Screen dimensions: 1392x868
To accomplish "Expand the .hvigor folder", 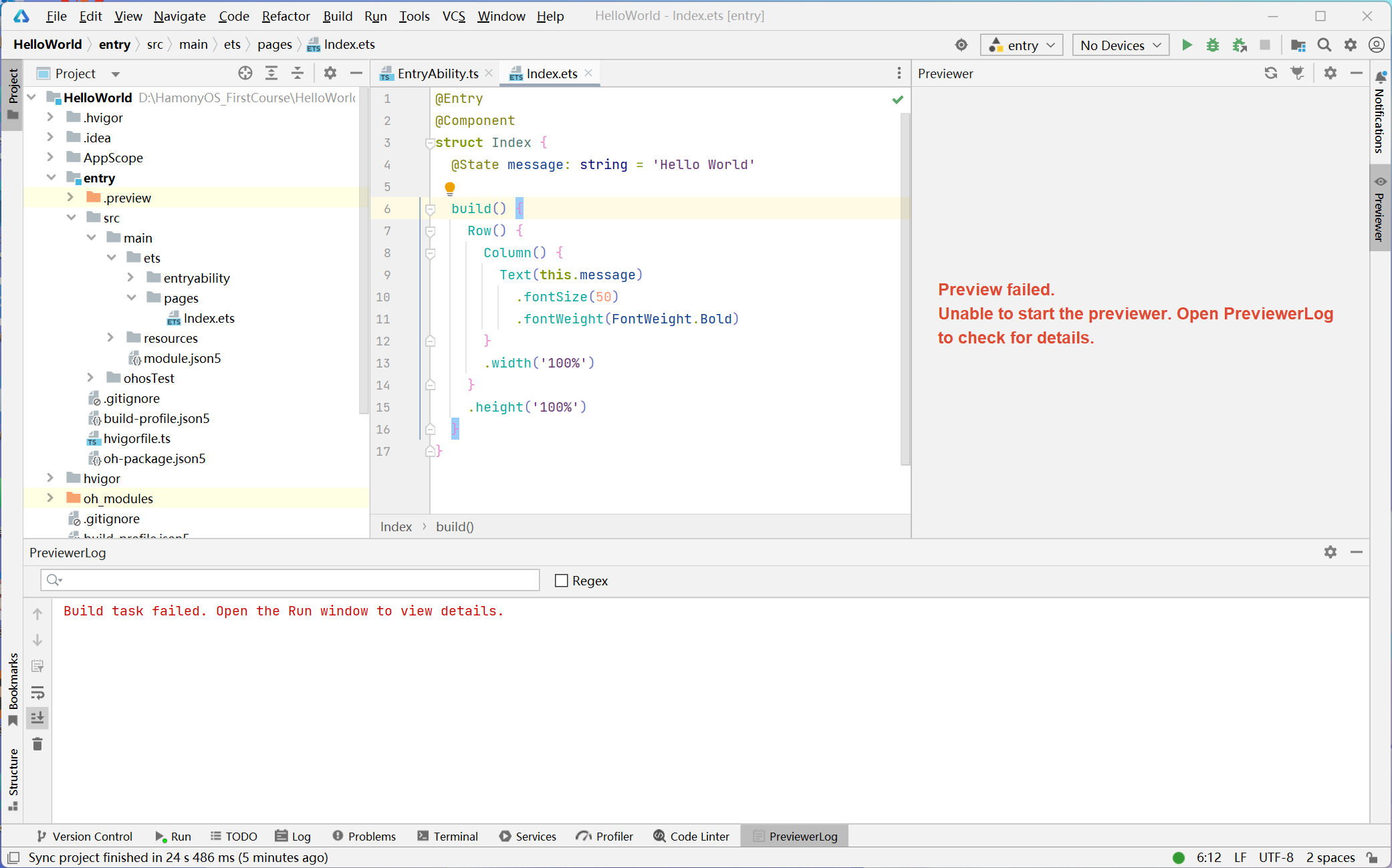I will [50, 117].
